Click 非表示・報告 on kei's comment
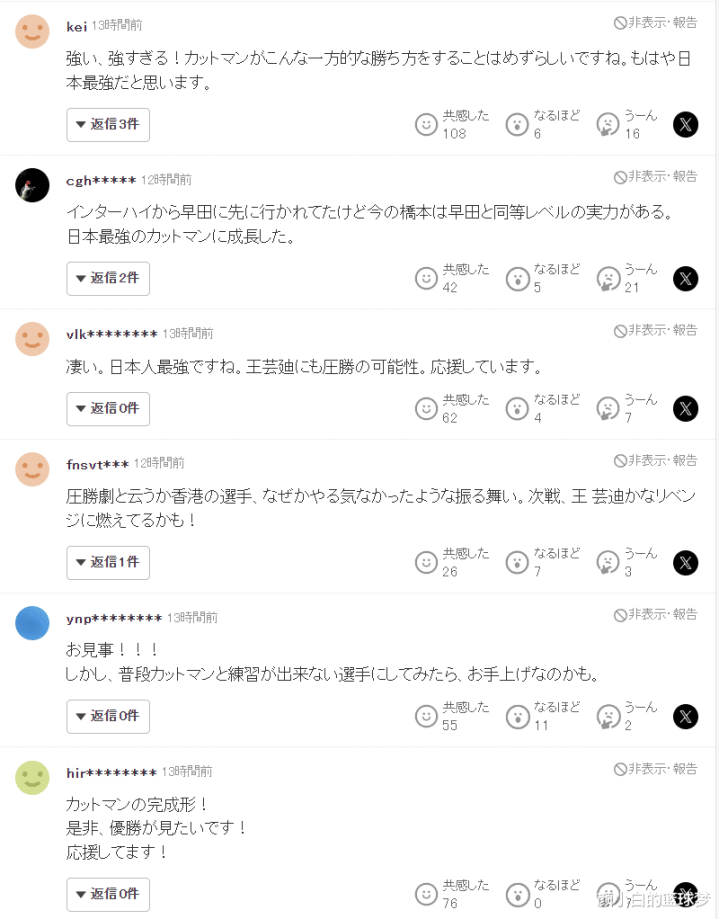719x919 pixels. [x=656, y=22]
